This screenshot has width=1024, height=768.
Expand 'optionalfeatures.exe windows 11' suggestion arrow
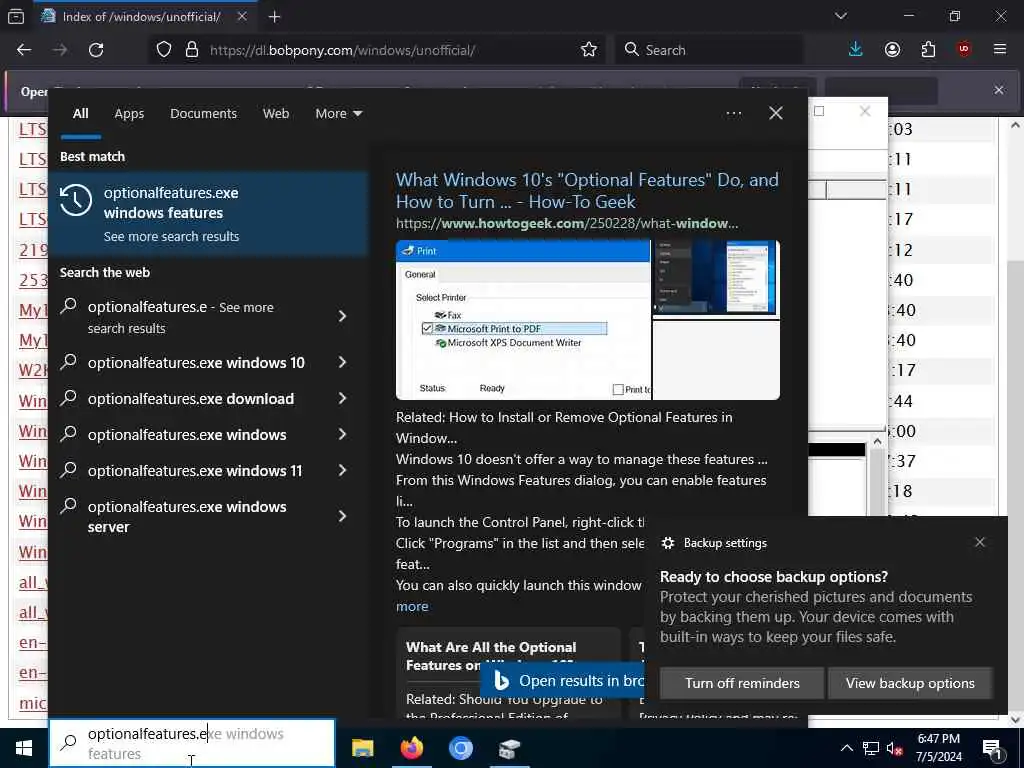tap(342, 470)
